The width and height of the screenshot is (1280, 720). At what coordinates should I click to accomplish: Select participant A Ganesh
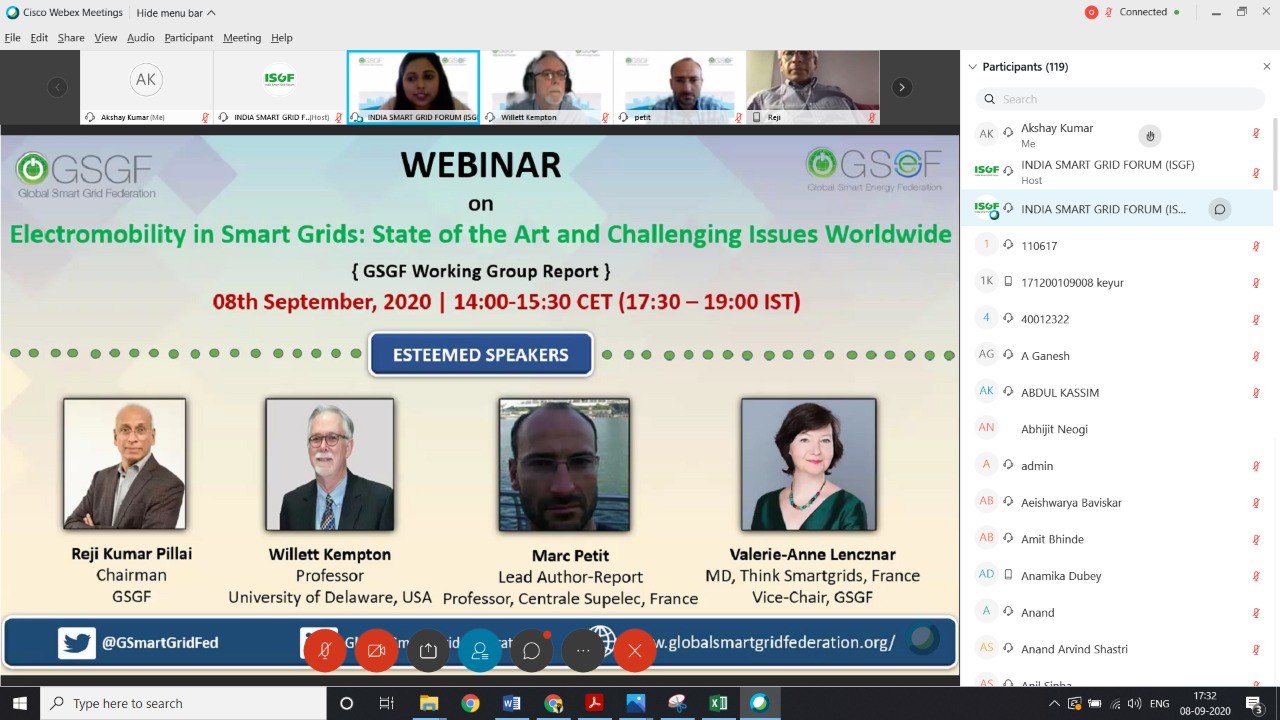coord(1117,356)
